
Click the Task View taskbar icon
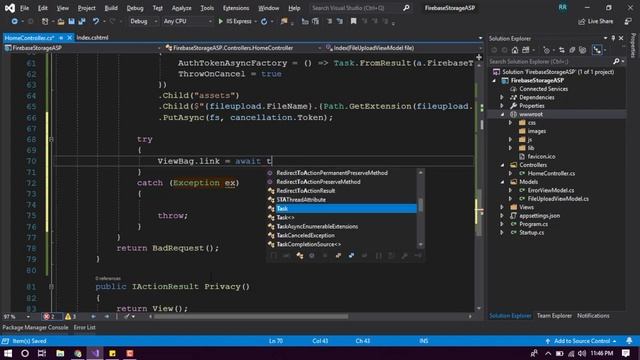42,353
